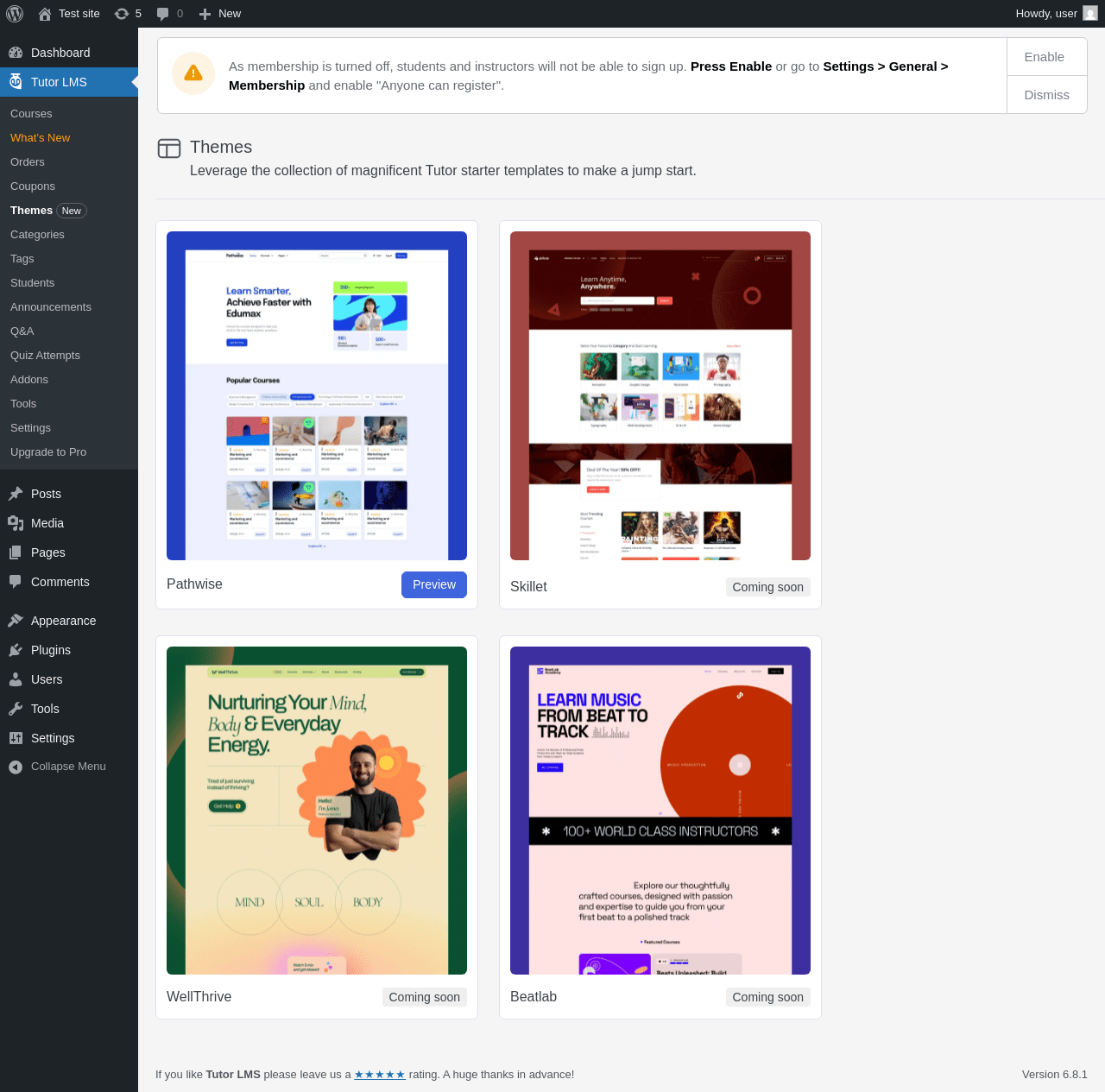Click the Settings sliders icon at bottom

[x=16, y=738]
